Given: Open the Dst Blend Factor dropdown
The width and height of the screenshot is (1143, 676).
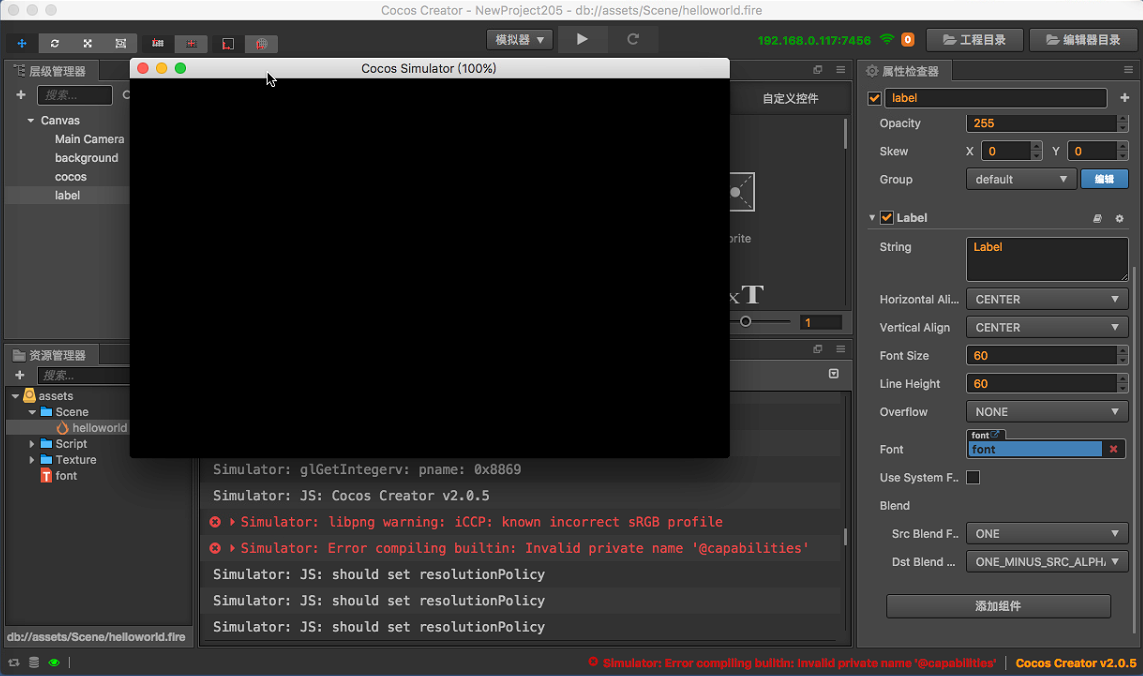Looking at the screenshot, I should pyautogui.click(x=1048, y=562).
